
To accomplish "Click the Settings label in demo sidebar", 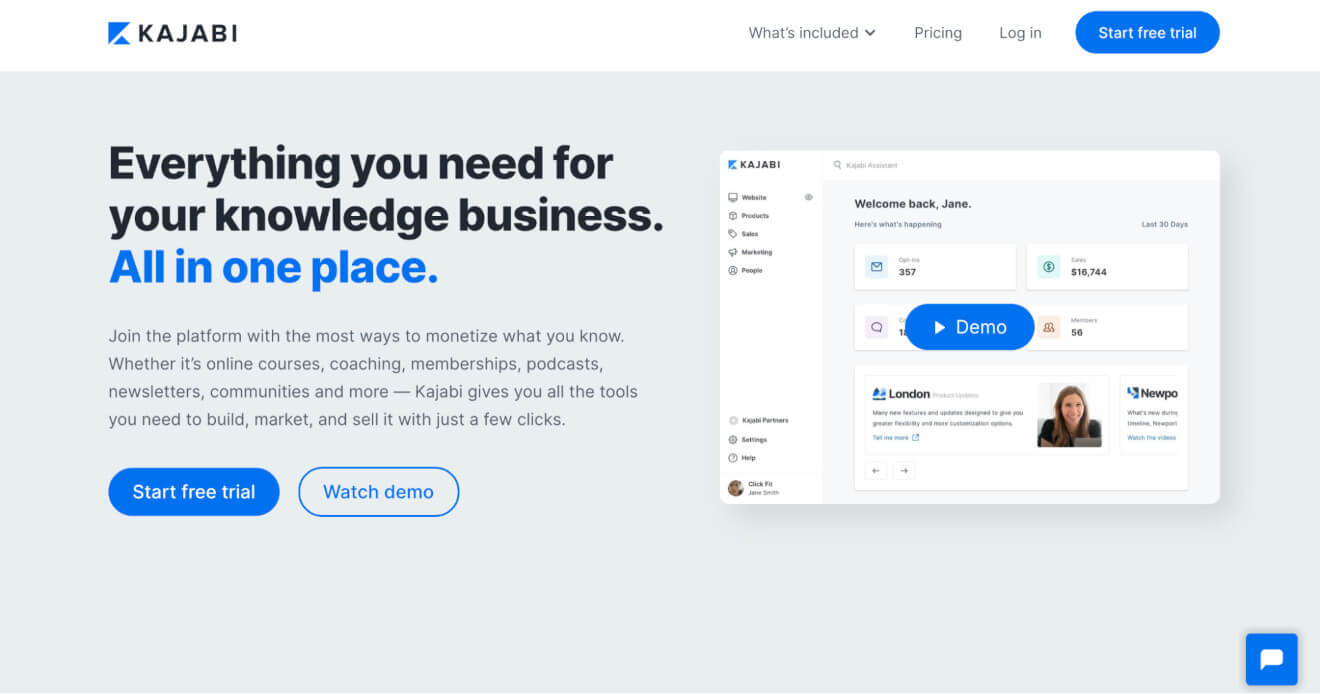I will pos(755,440).
